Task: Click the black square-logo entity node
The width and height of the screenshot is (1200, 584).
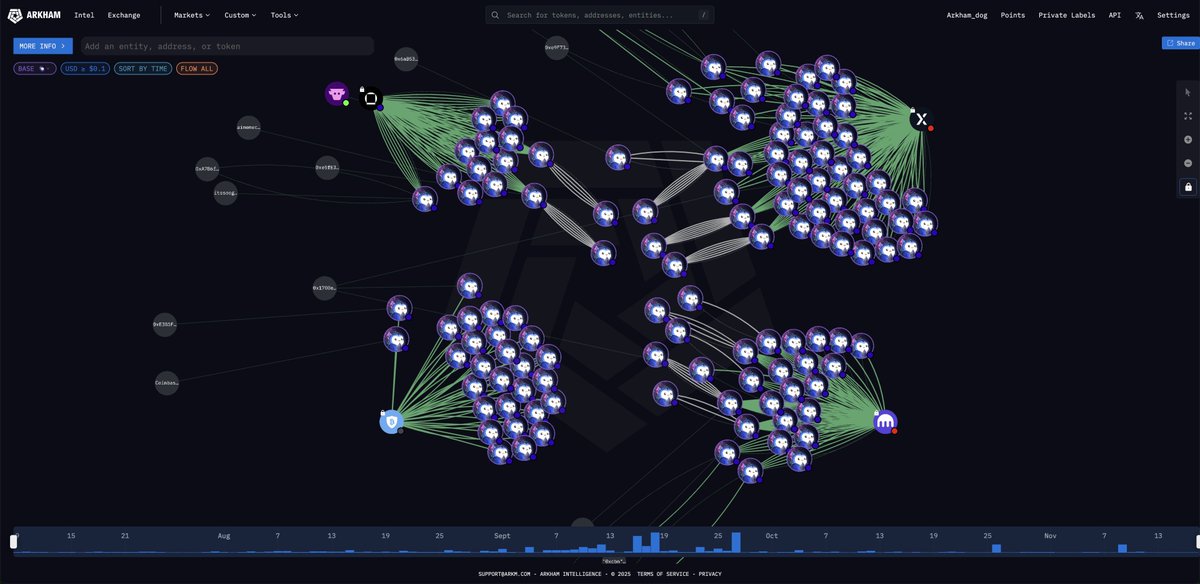Action: point(370,98)
